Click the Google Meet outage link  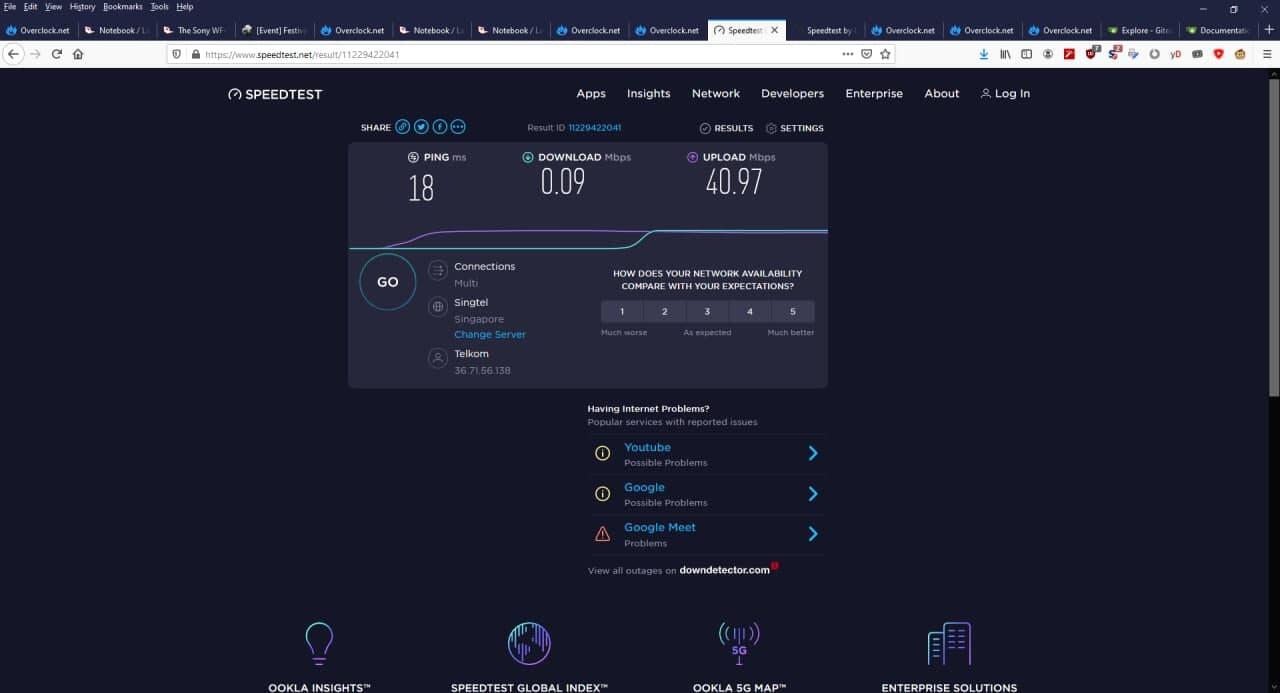pos(660,527)
